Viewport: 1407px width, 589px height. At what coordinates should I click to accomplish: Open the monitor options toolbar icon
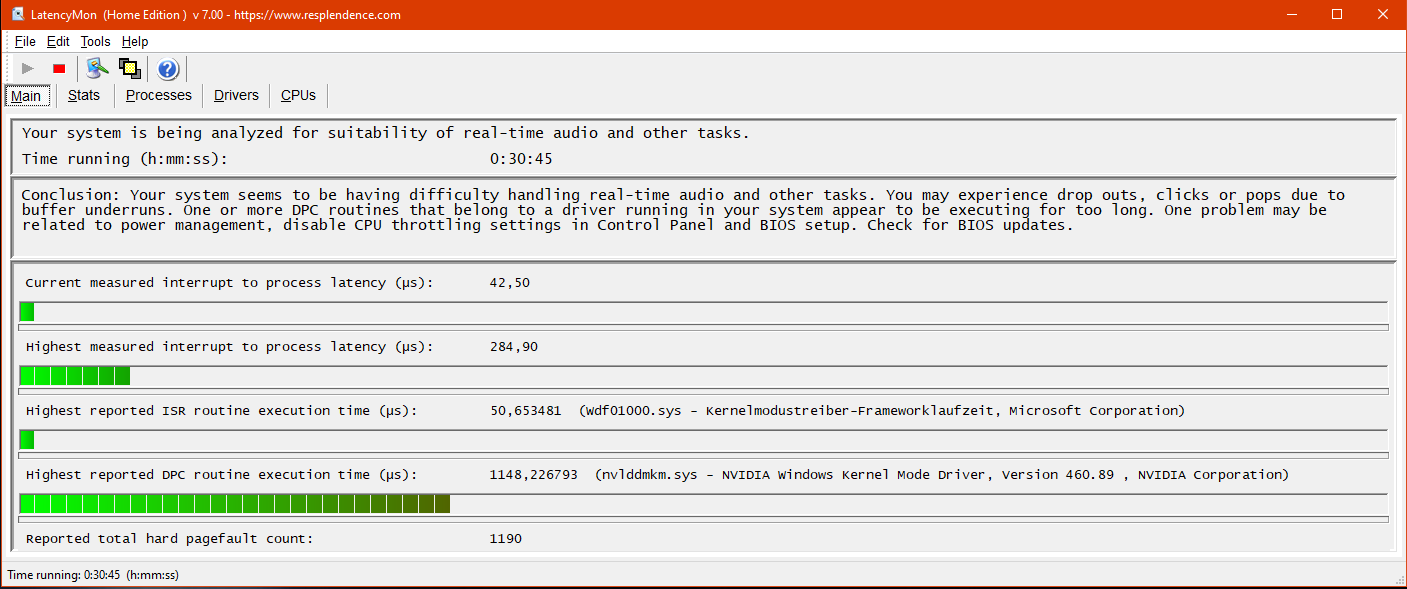pos(97,68)
